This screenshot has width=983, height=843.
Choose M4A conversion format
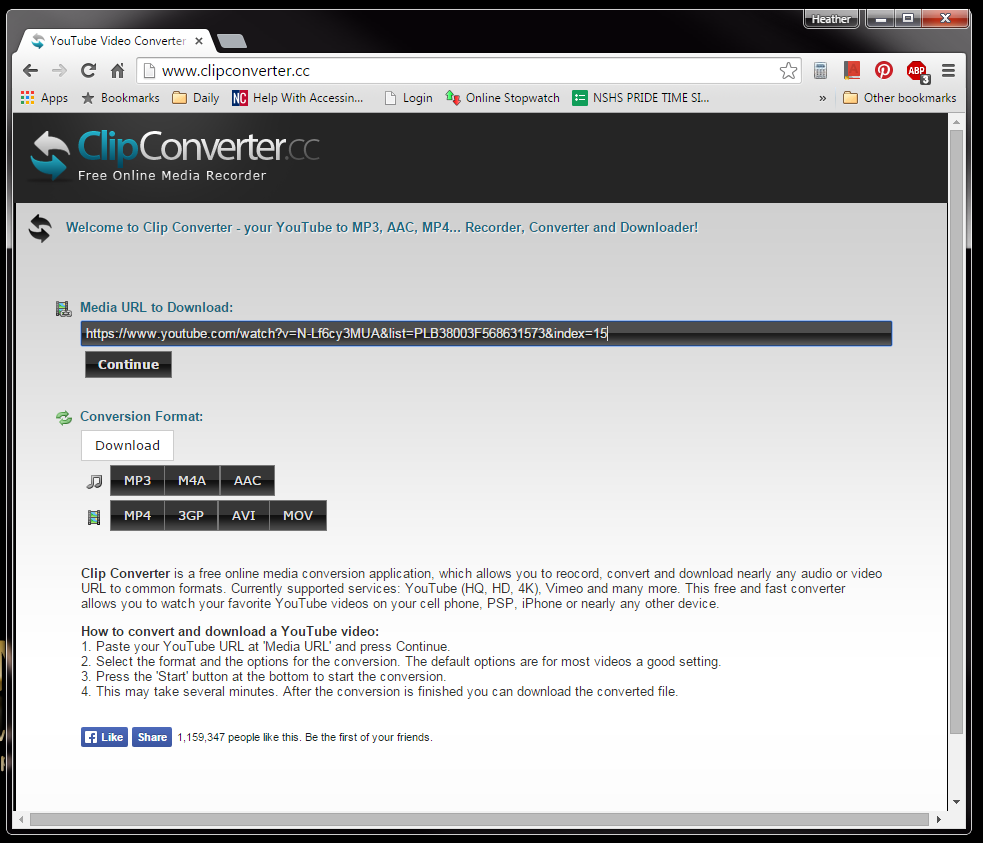click(x=192, y=481)
